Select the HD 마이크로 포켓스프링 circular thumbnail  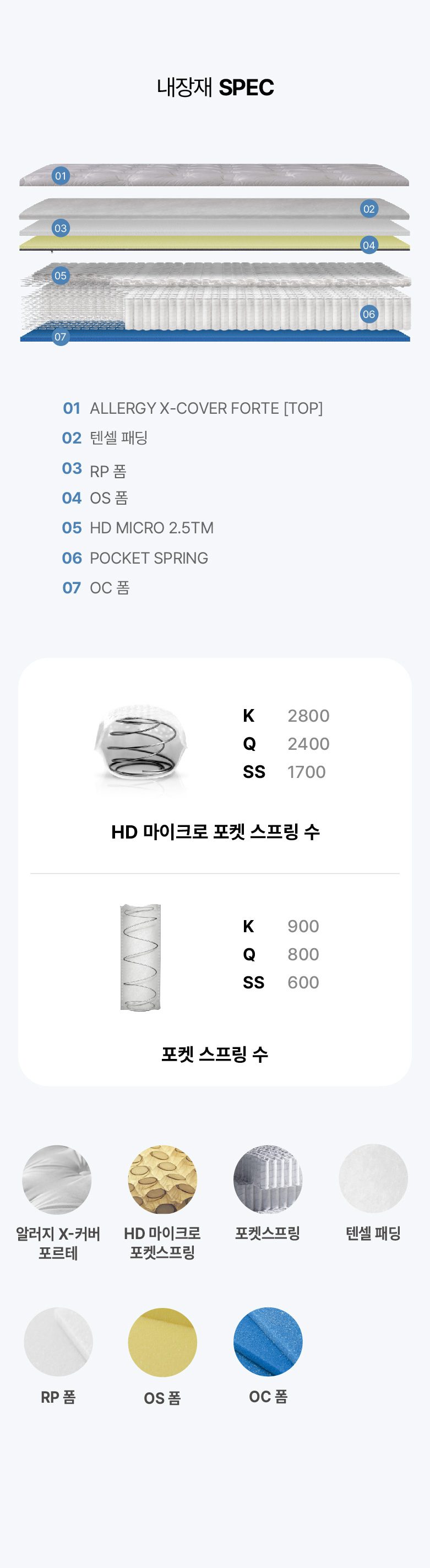(x=162, y=1180)
